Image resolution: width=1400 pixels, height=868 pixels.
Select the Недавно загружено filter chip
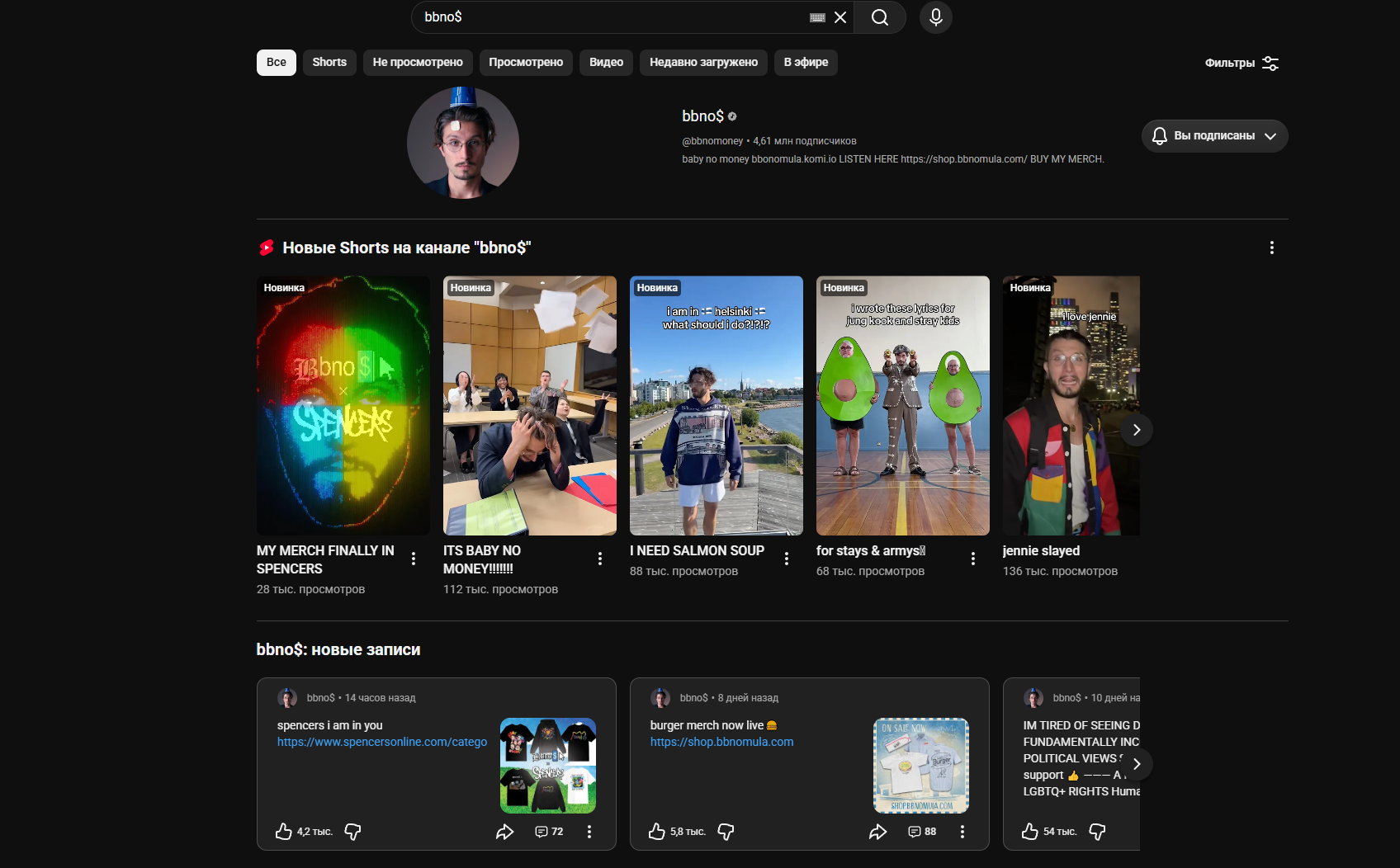click(703, 63)
